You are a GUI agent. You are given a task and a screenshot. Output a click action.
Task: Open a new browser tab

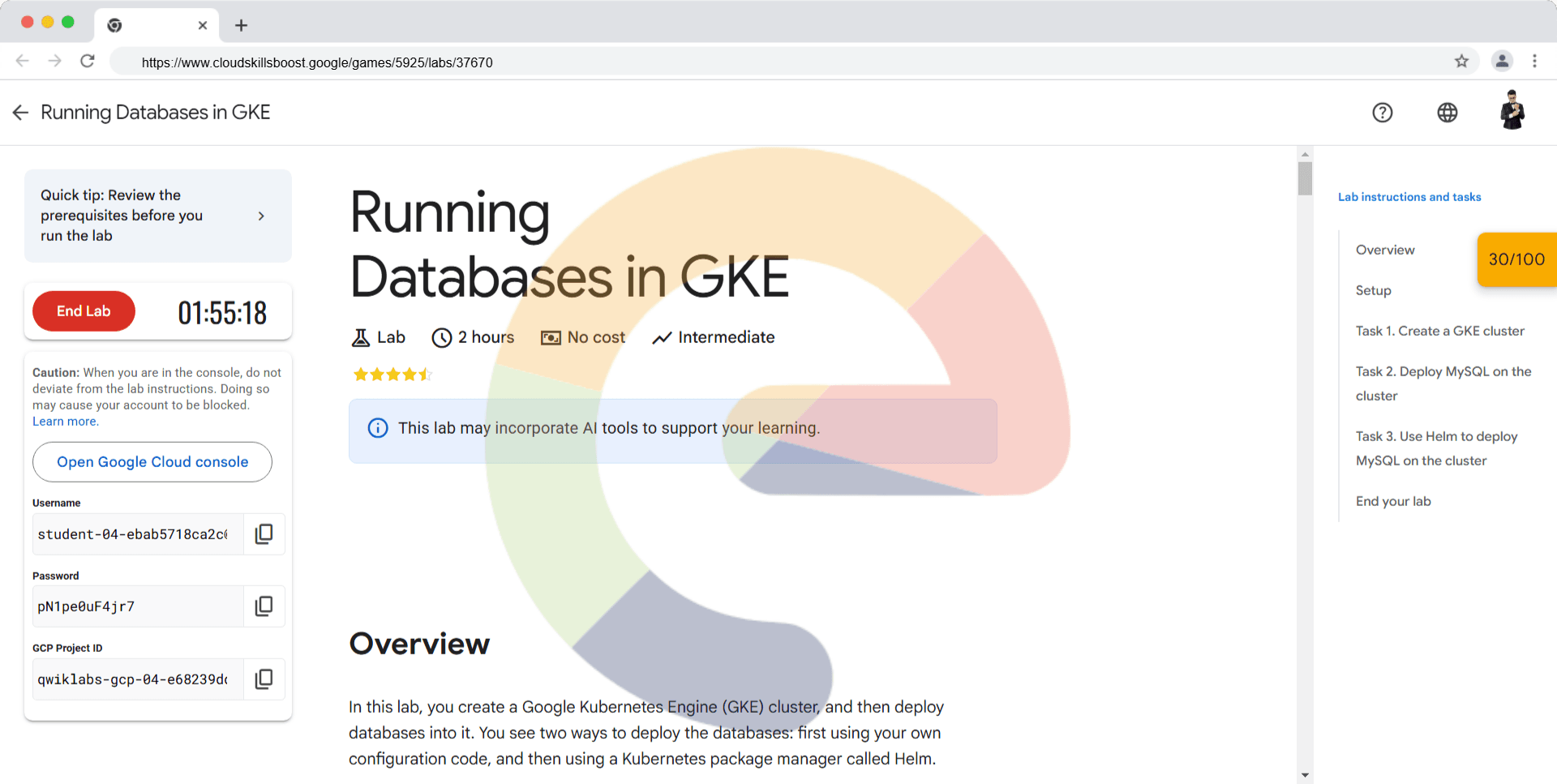tap(241, 25)
